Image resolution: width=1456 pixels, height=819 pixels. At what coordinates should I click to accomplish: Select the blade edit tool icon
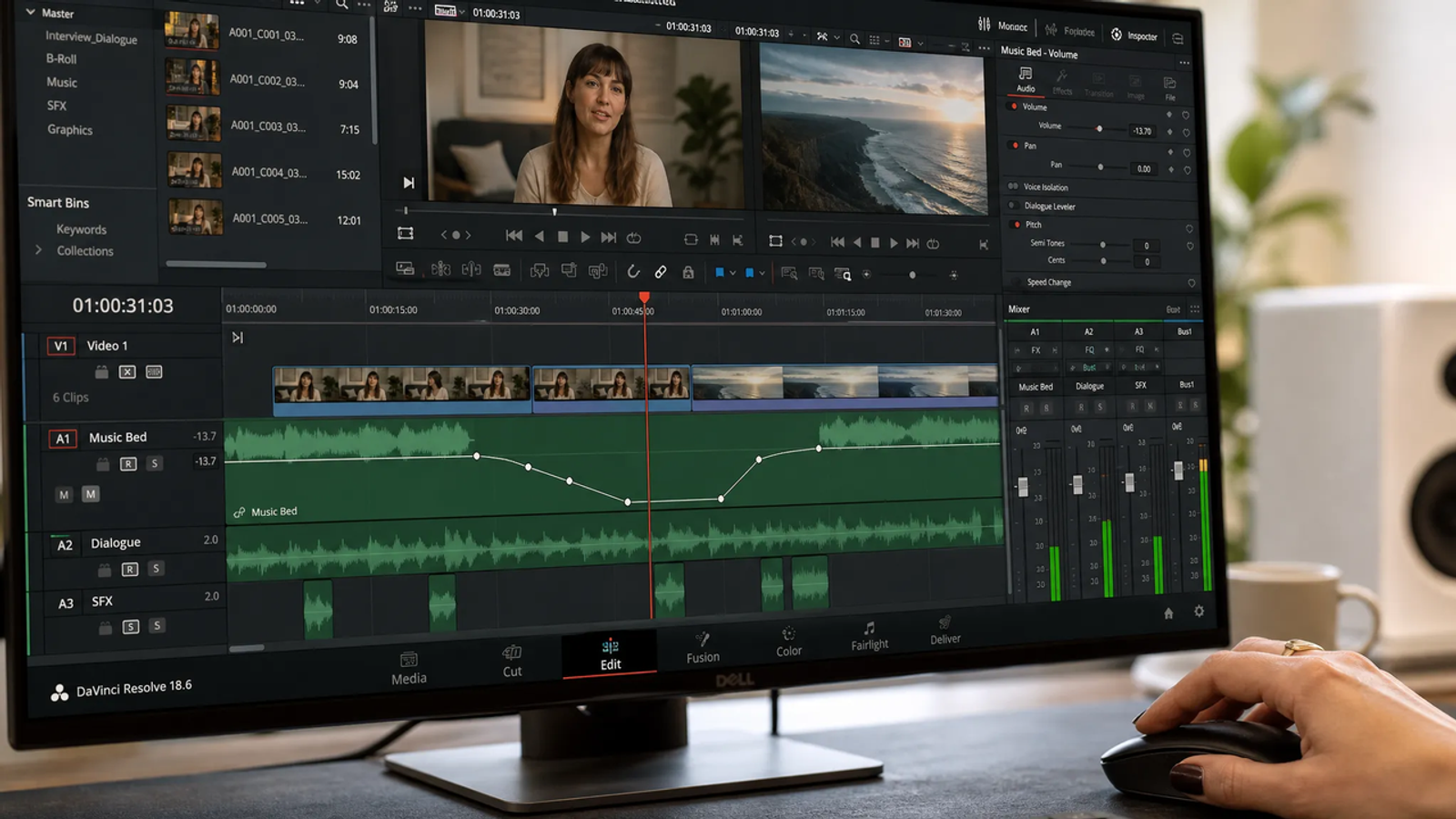pyautogui.click(x=501, y=270)
